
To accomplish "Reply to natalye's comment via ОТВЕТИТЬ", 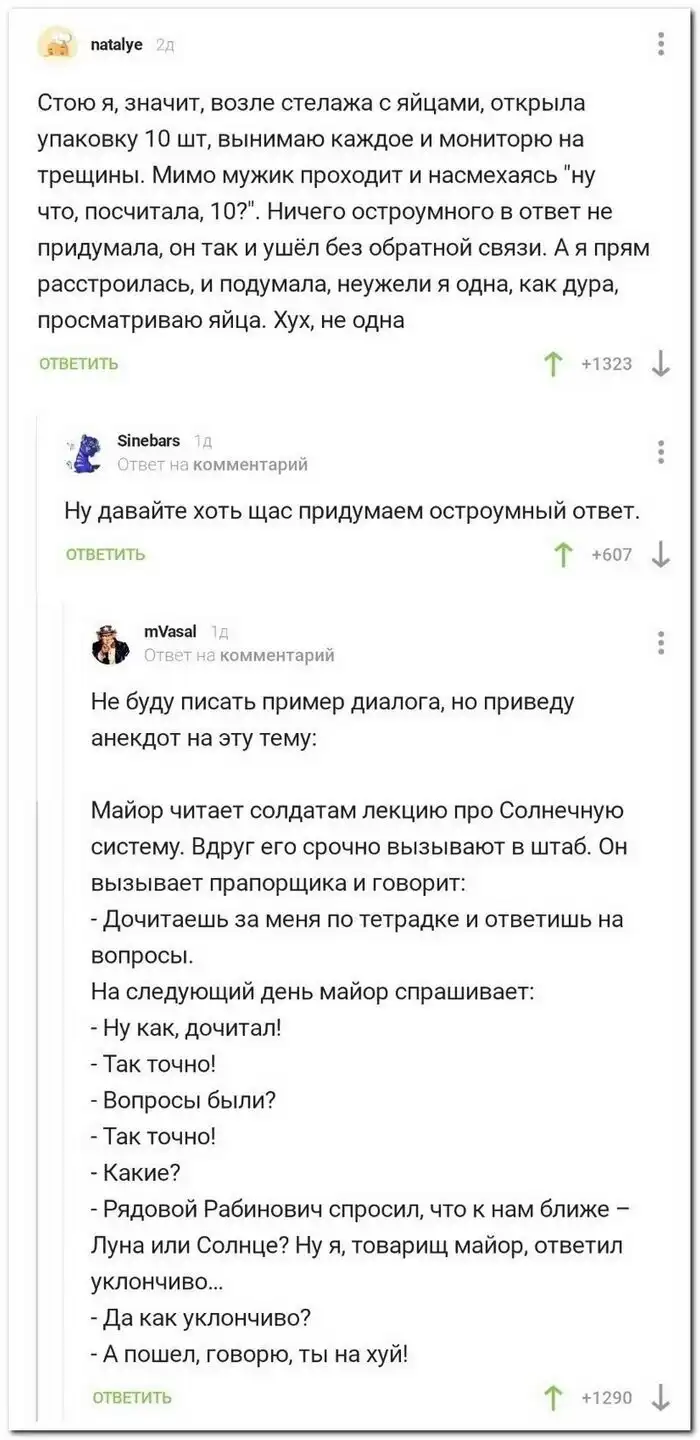I will pos(78,364).
